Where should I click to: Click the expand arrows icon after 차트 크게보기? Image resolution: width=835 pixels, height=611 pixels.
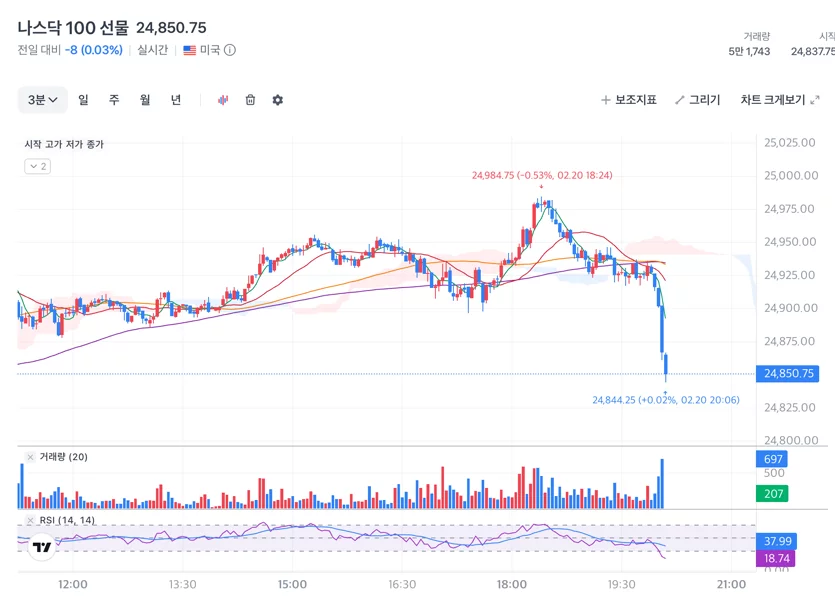[815, 100]
